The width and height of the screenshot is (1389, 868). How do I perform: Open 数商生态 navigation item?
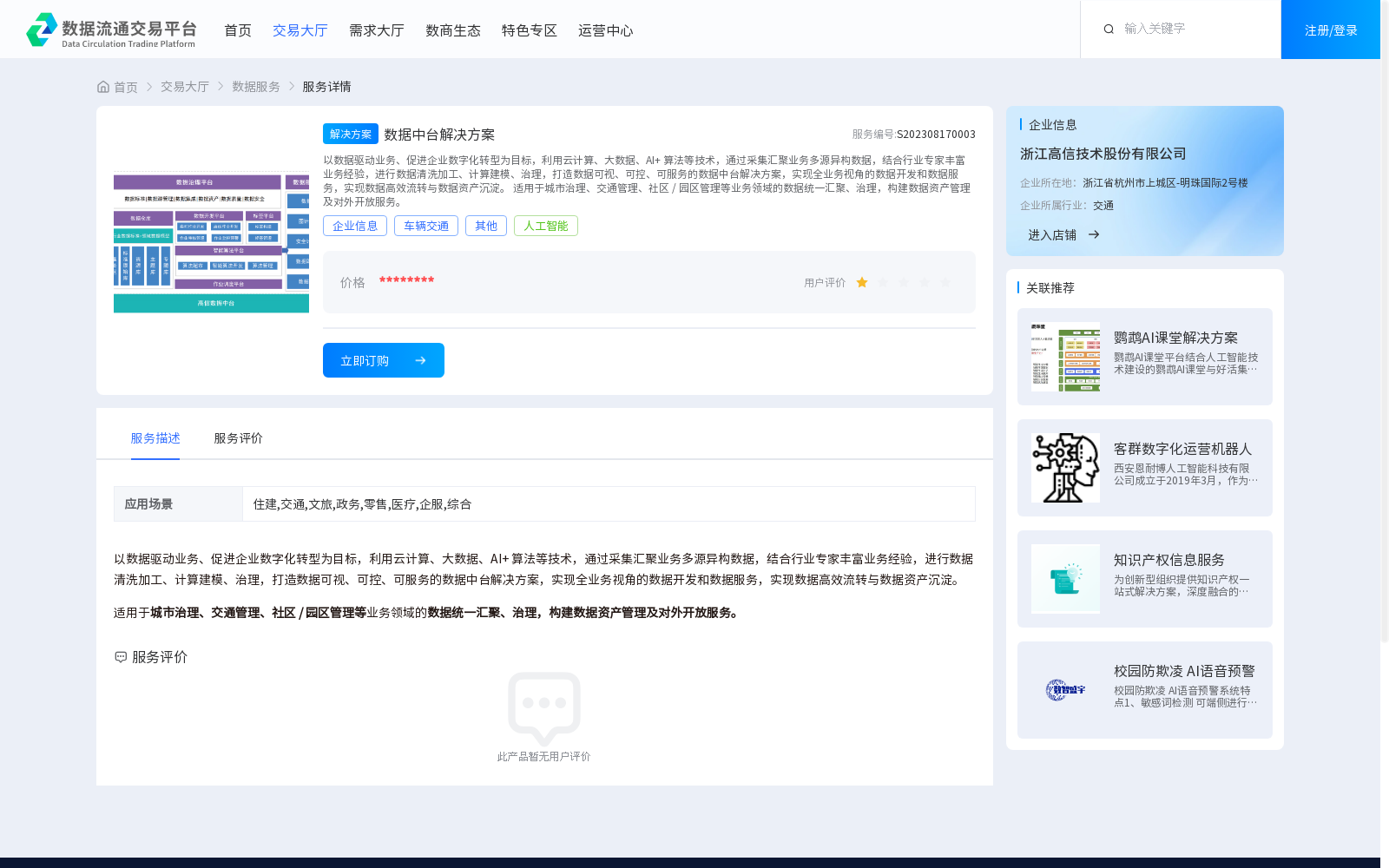453,30
